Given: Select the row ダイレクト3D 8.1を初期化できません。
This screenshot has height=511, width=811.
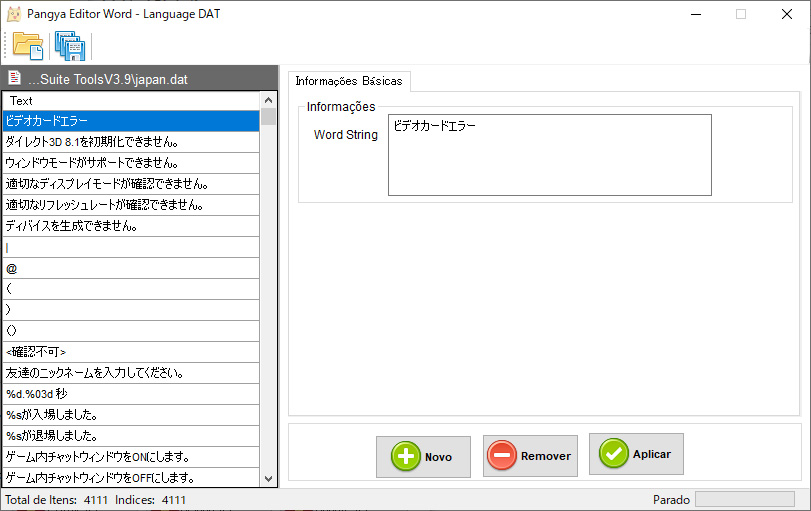Looking at the screenshot, I should pyautogui.click(x=131, y=142).
